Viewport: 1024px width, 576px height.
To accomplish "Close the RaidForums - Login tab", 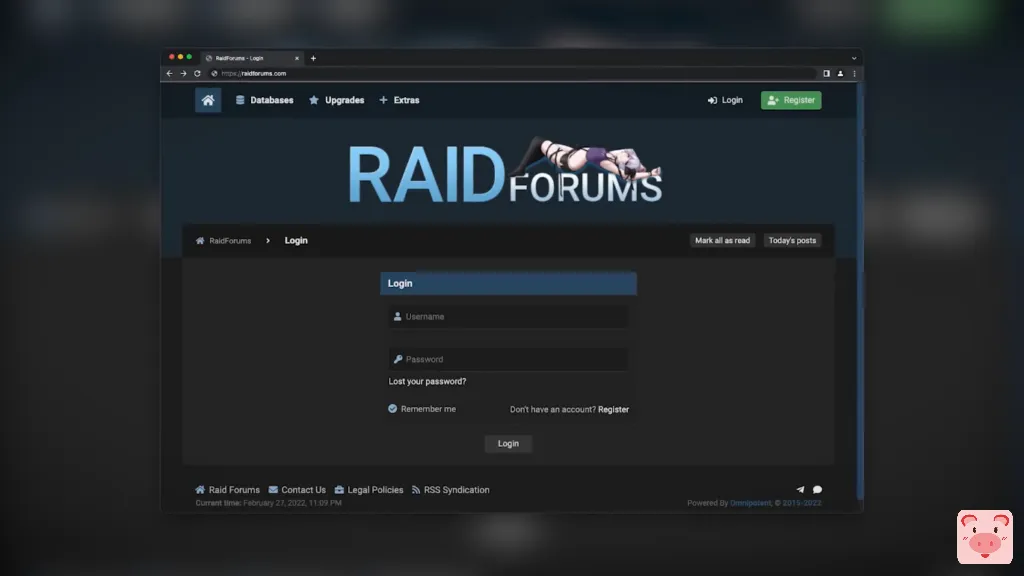I will pos(296,58).
